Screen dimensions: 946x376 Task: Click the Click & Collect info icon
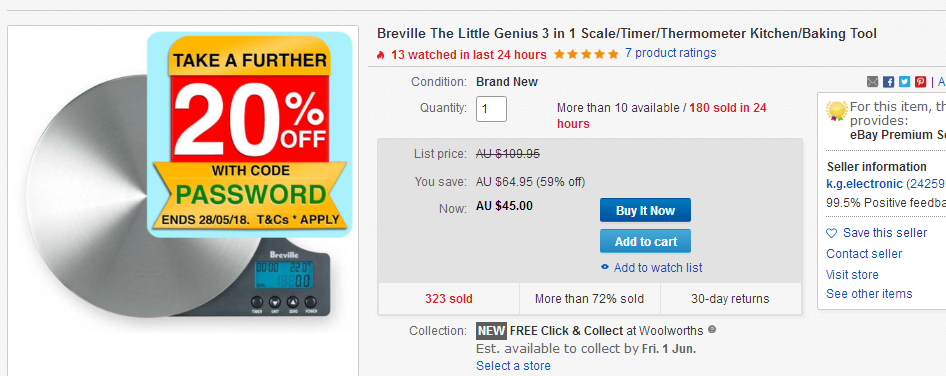point(712,330)
